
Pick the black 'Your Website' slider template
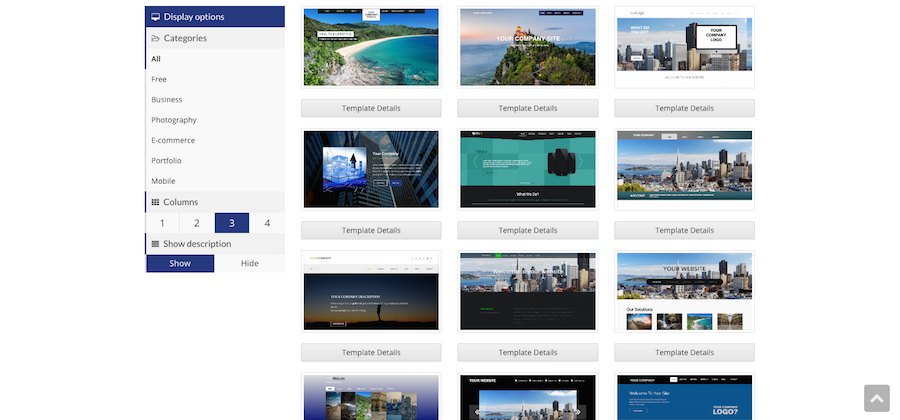[528, 396]
